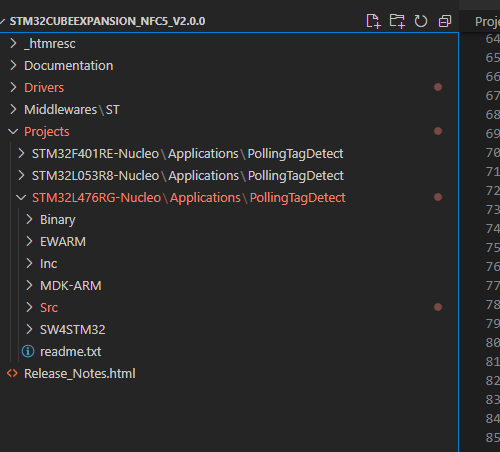Expand the EWARM folder chevron
This screenshot has width=500, height=452.
29,241
